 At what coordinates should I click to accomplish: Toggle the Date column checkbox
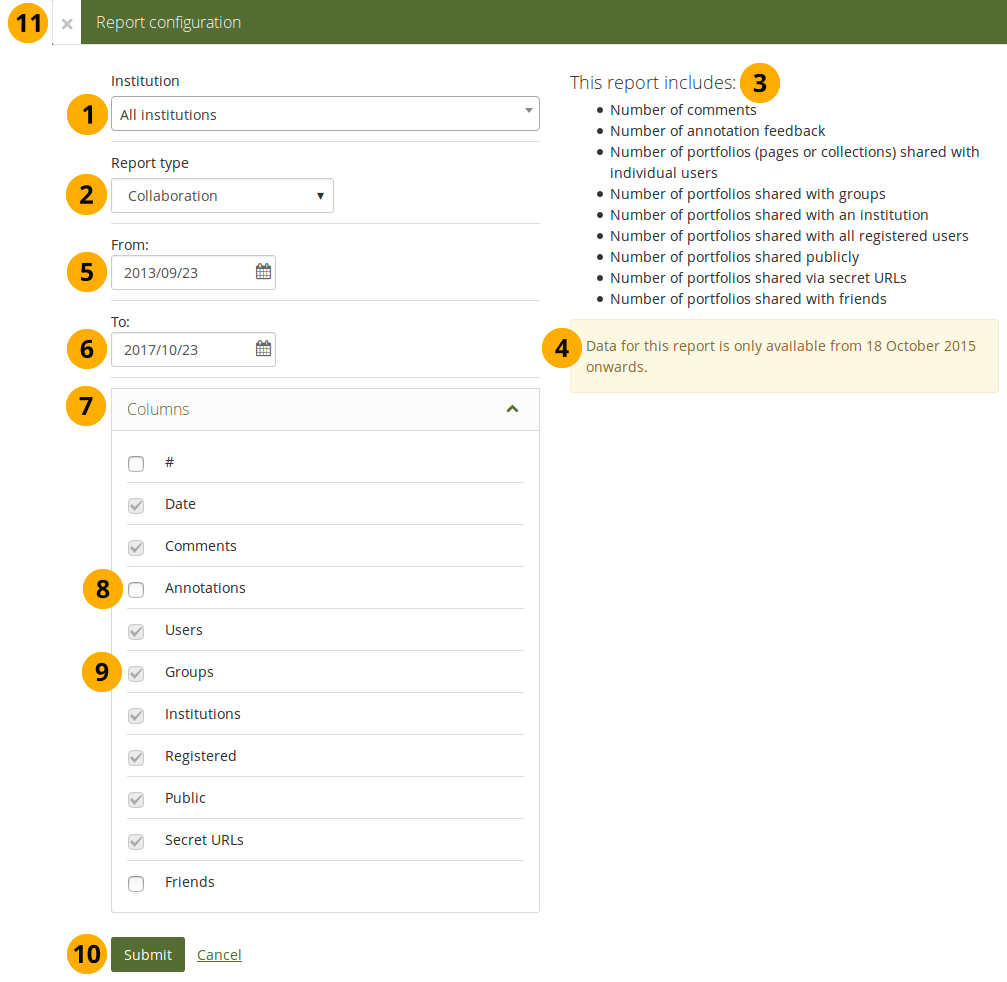[136, 506]
